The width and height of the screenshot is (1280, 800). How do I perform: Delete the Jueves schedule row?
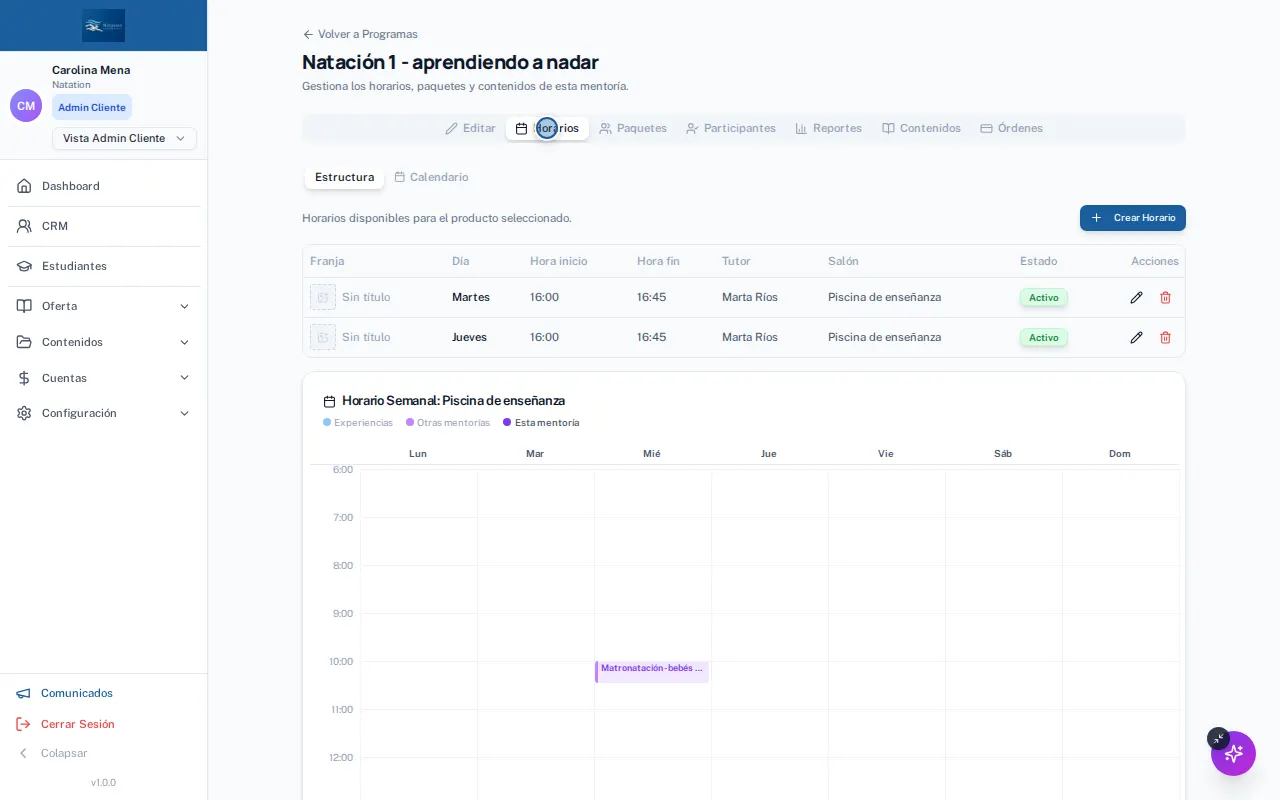pyautogui.click(x=1165, y=337)
